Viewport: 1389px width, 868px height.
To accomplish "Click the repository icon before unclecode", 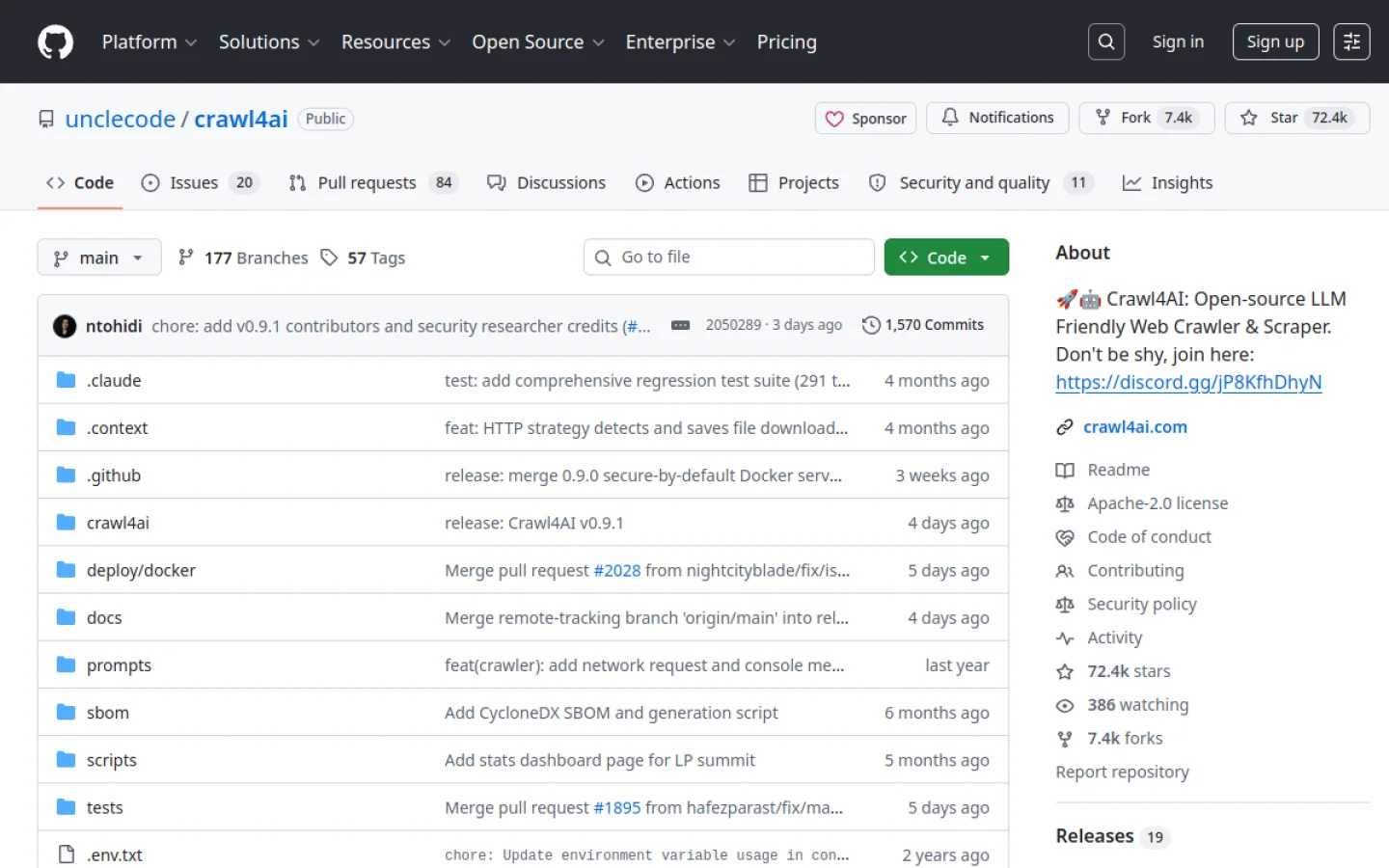I will click(46, 119).
